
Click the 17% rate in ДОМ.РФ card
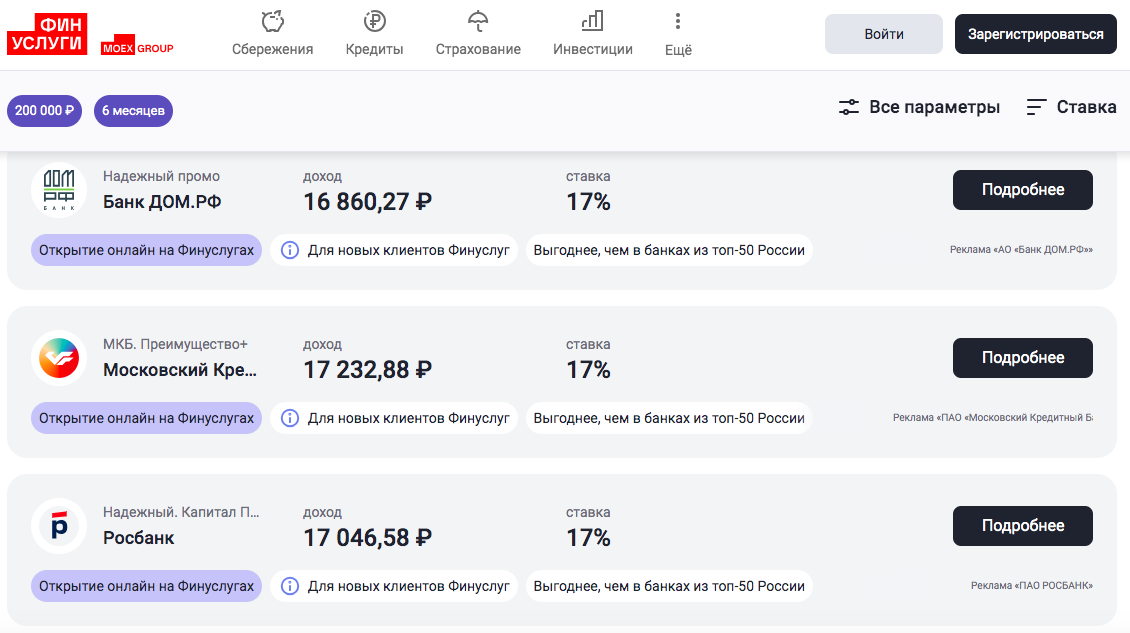coord(588,202)
